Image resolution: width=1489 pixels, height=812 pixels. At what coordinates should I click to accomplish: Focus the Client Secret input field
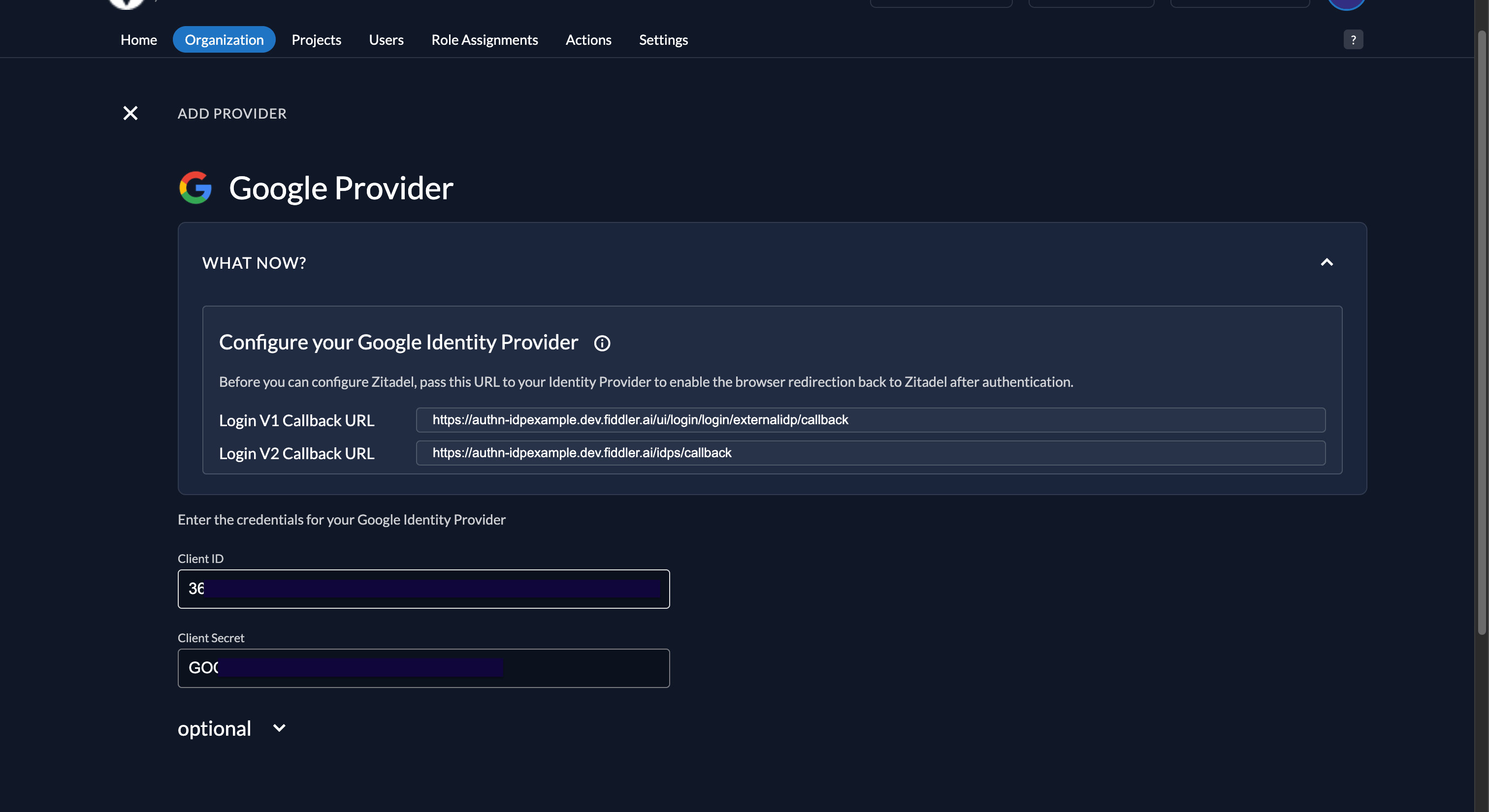(423, 668)
